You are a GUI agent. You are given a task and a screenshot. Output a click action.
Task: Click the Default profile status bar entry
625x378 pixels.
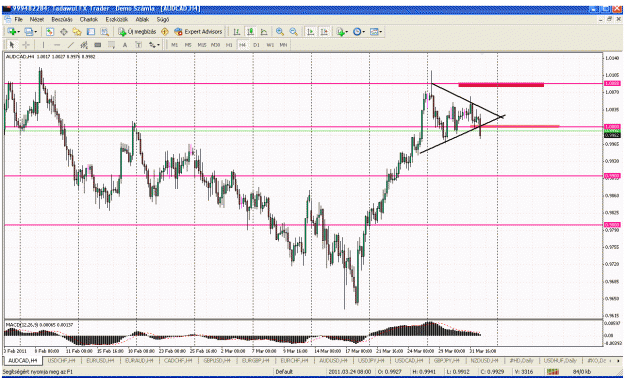tap(284, 372)
